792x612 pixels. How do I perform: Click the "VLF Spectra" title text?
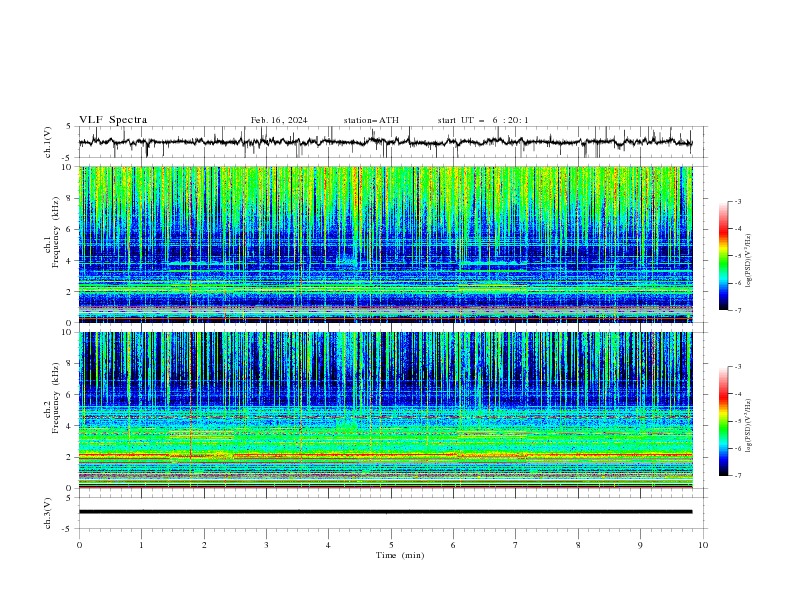click(113, 120)
